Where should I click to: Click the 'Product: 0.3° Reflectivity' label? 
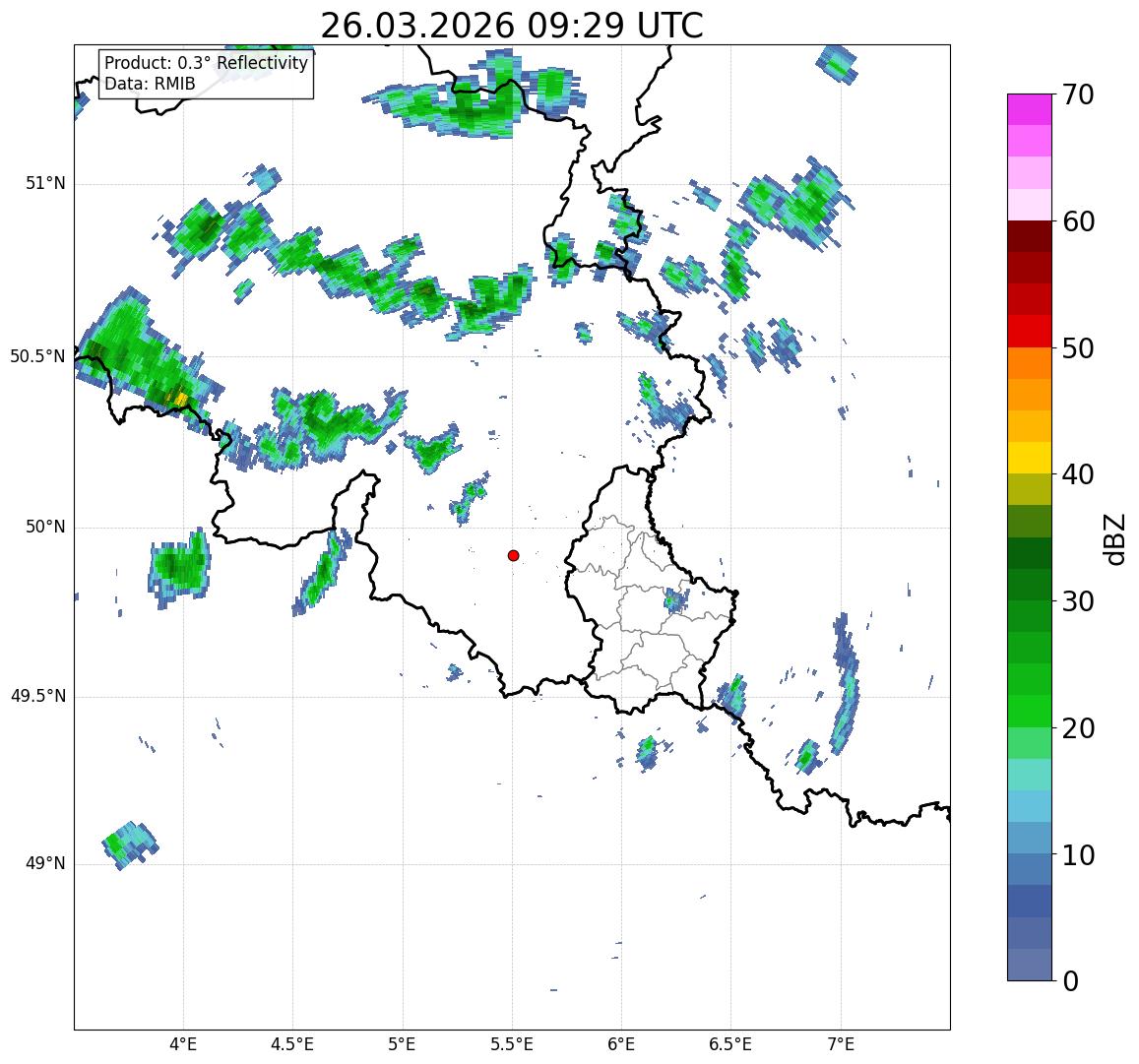pos(207,63)
